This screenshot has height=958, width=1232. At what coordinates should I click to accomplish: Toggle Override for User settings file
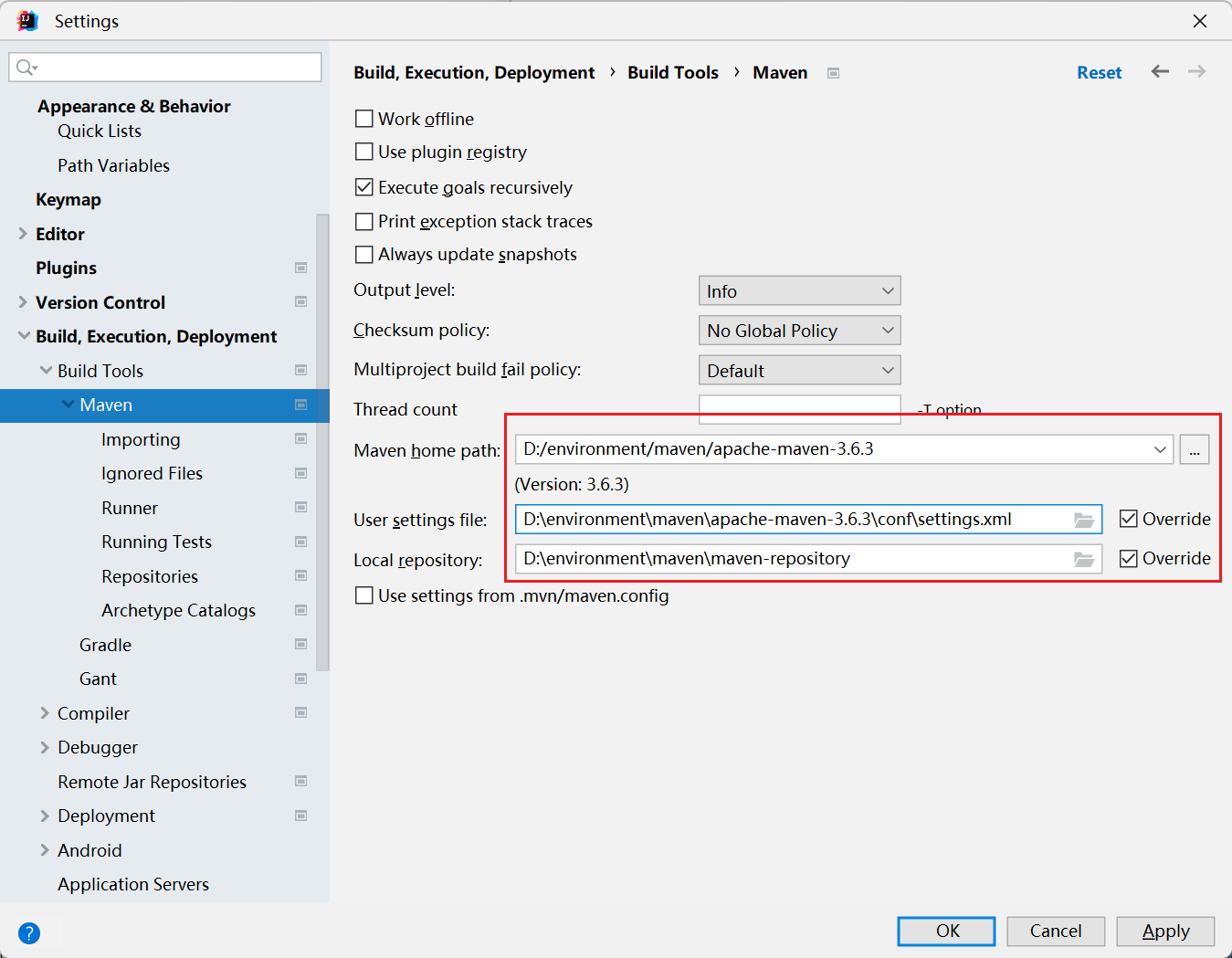click(x=1129, y=519)
